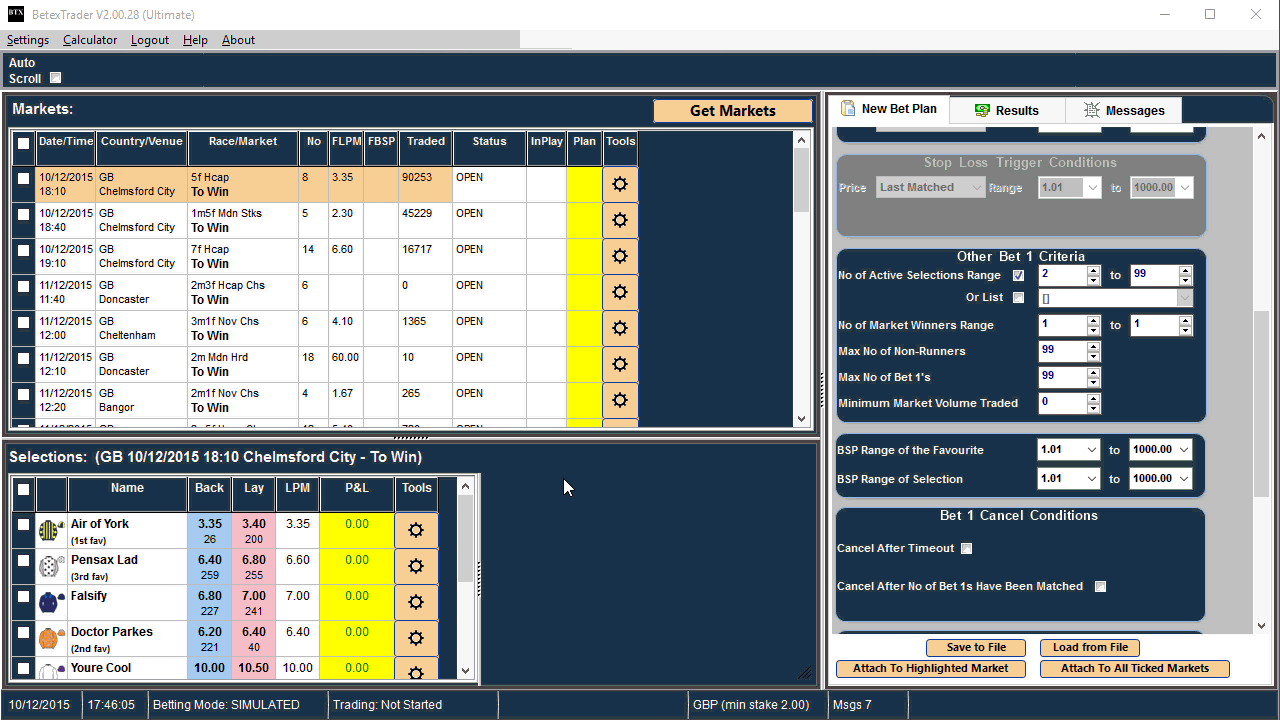Viewport: 1280px width, 720px height.
Task: Open tools gear for Chelmsford 18:10 market
Action: (x=620, y=184)
